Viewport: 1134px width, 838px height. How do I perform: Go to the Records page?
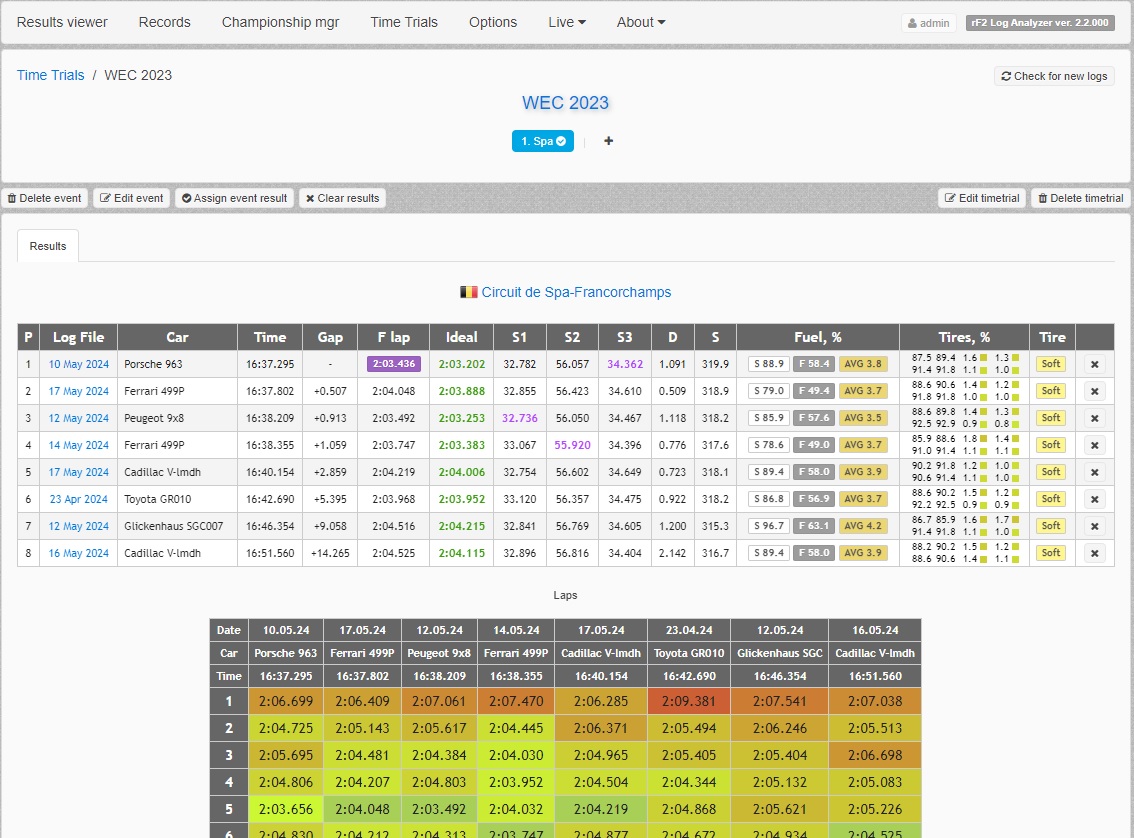[x=165, y=22]
